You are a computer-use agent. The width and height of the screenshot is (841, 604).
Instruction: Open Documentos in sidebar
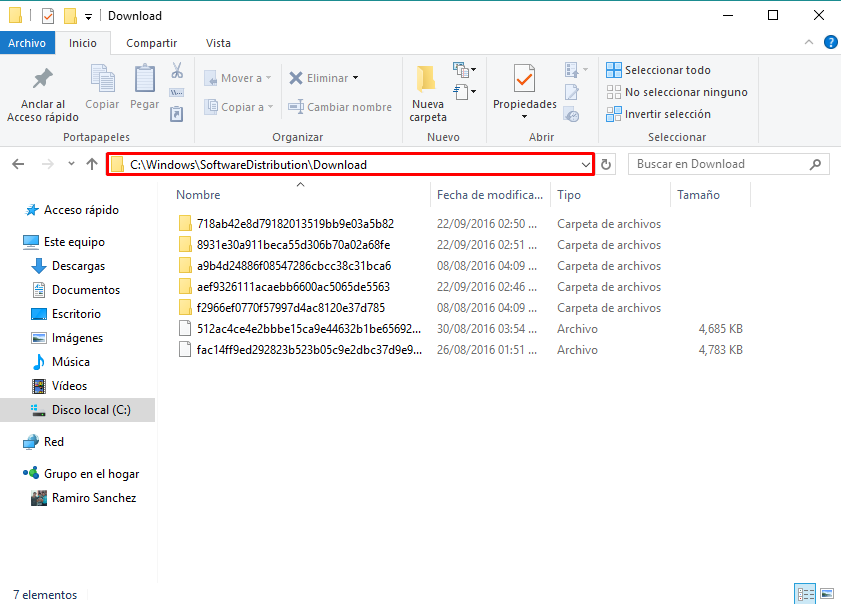[86, 290]
